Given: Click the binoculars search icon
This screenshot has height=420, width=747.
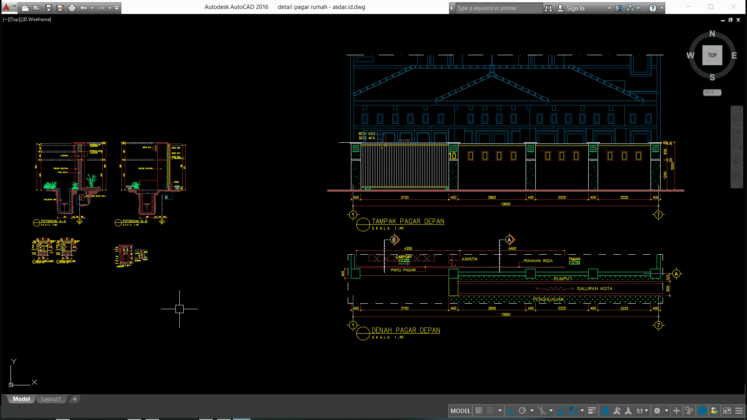Looking at the screenshot, I should 548,8.
